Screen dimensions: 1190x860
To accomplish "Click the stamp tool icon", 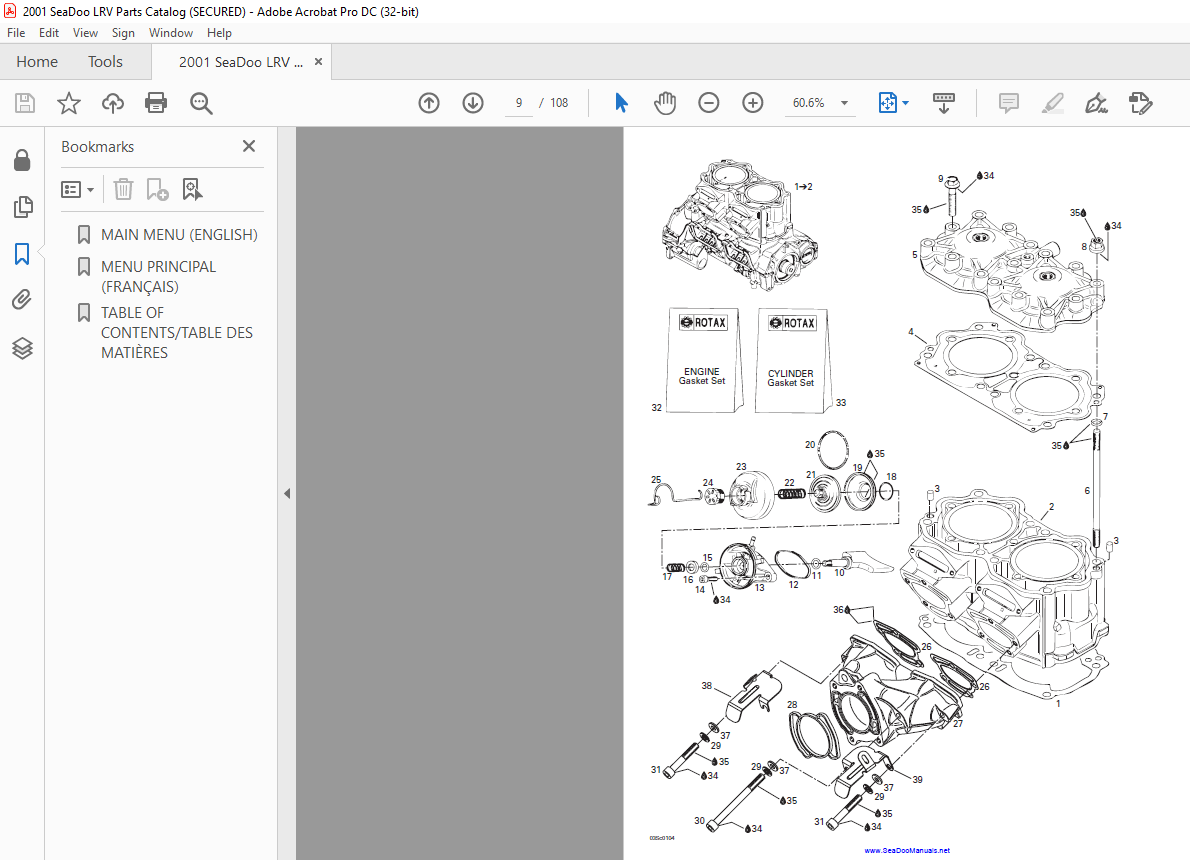I will [x=1141, y=103].
